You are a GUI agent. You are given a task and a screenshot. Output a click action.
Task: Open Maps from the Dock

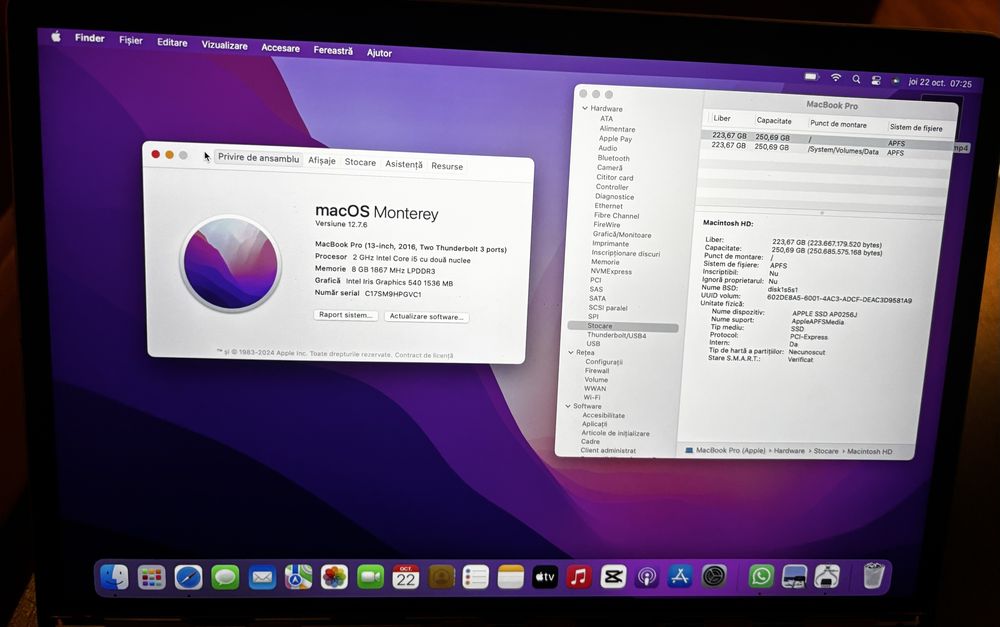pyautogui.click(x=298, y=577)
